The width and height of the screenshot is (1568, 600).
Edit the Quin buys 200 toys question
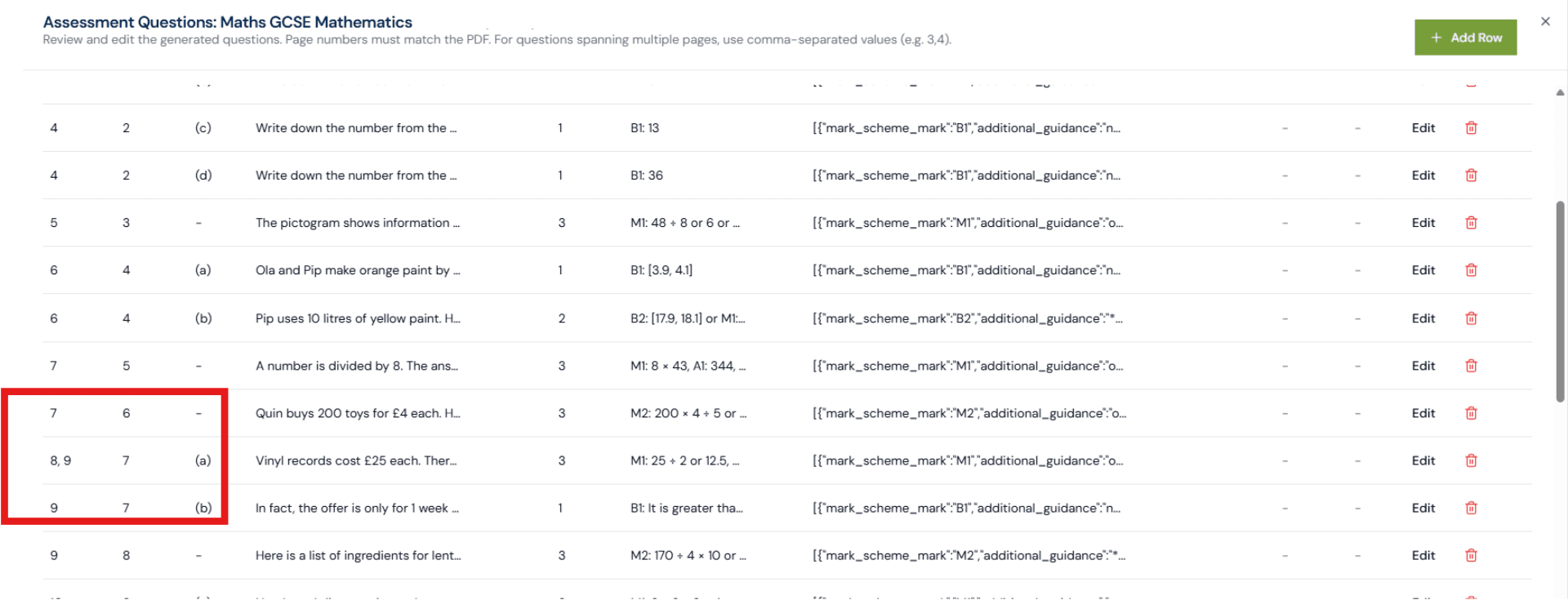coord(1423,413)
